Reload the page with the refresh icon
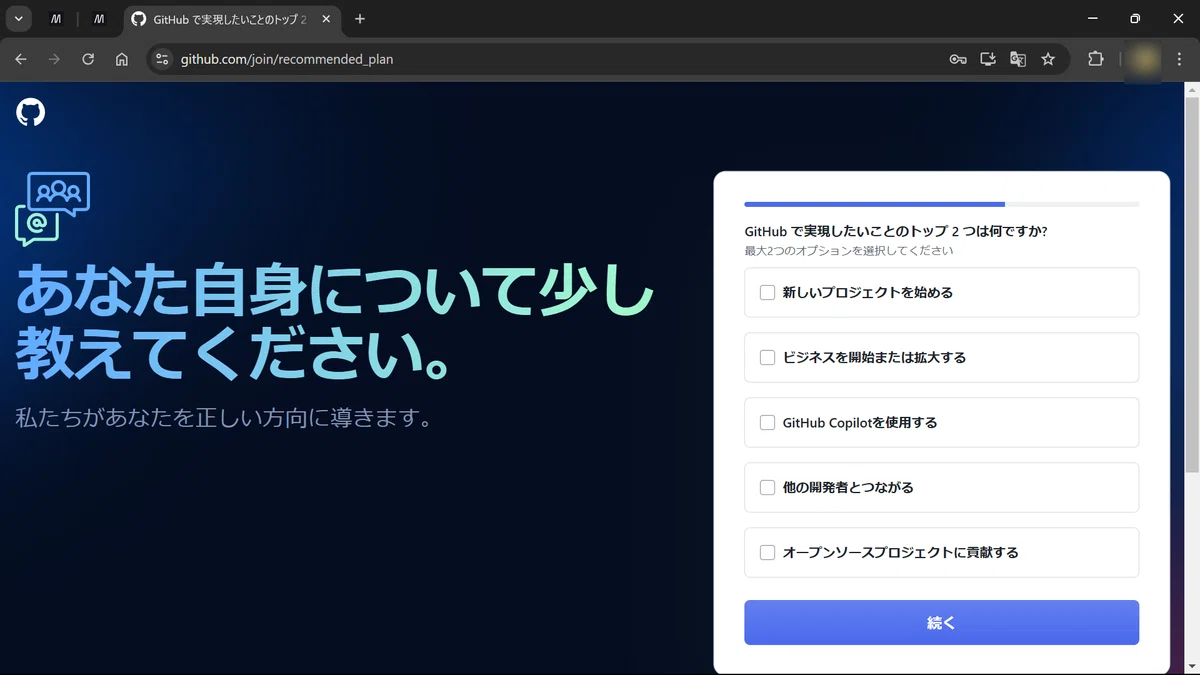1200x675 pixels. point(88,59)
